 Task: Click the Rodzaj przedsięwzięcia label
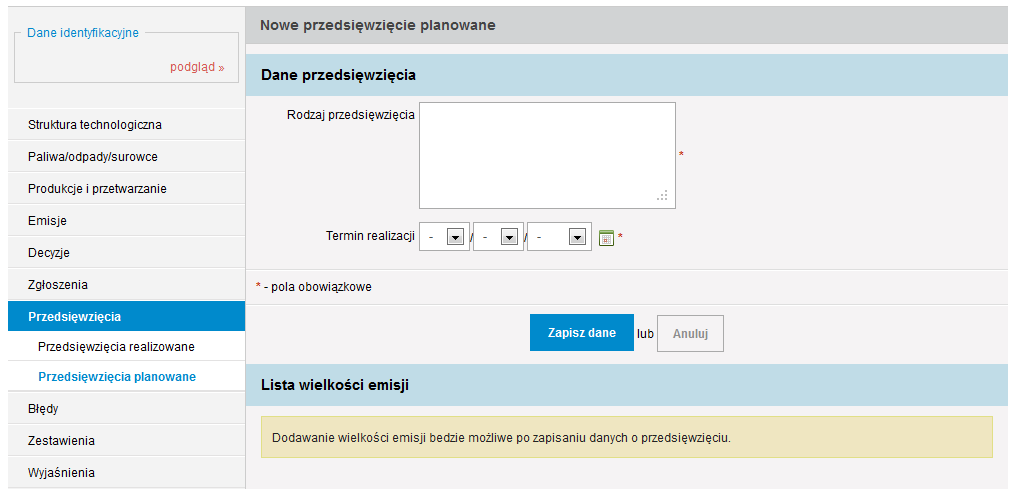pos(351,115)
